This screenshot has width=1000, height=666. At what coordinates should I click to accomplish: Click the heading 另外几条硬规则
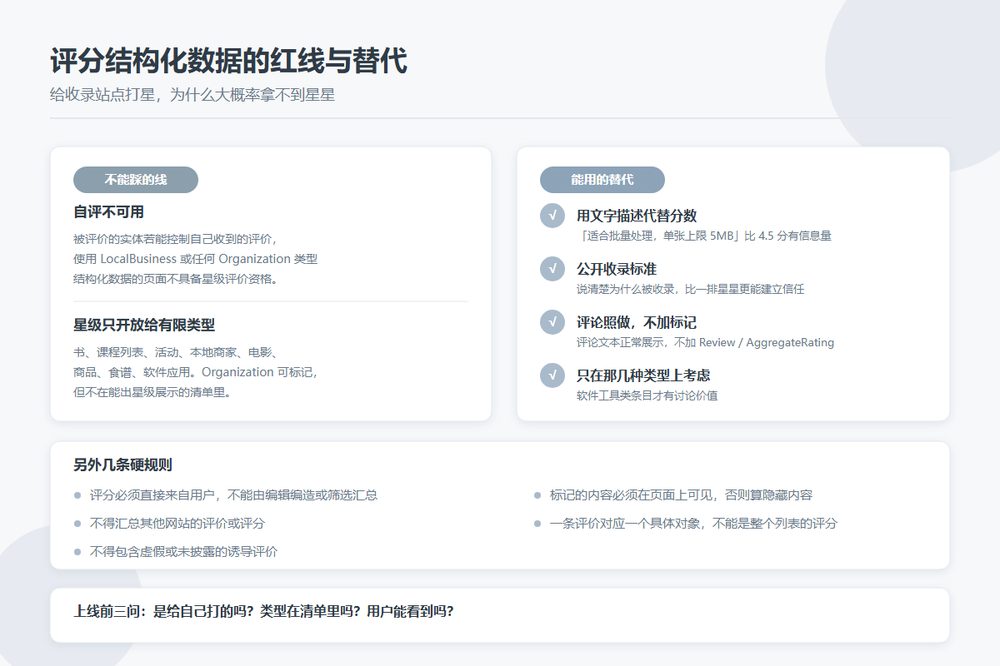122,465
